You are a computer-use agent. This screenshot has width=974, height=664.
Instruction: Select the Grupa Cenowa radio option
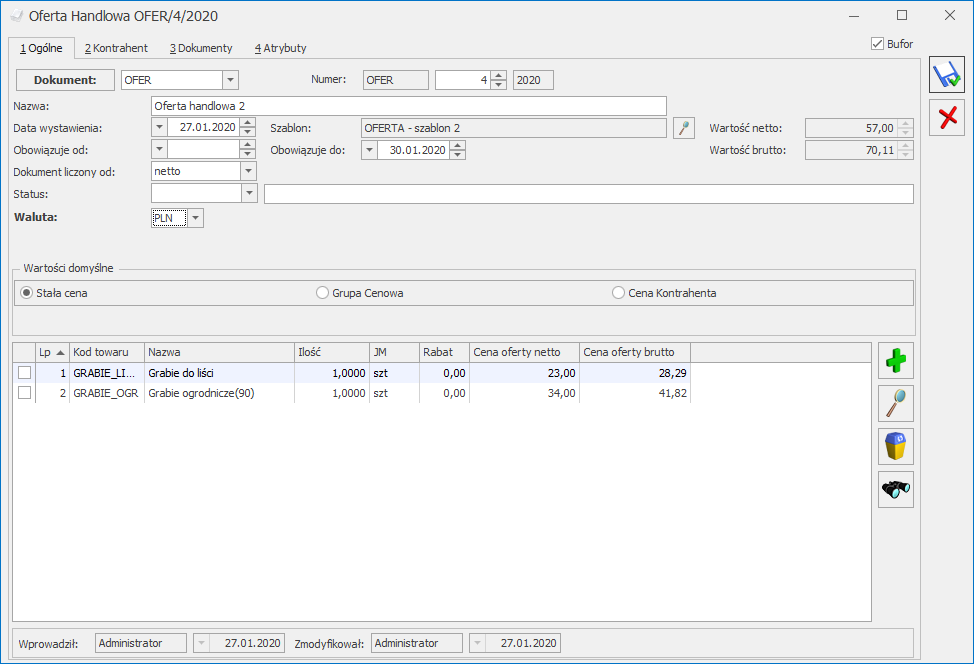[322, 293]
